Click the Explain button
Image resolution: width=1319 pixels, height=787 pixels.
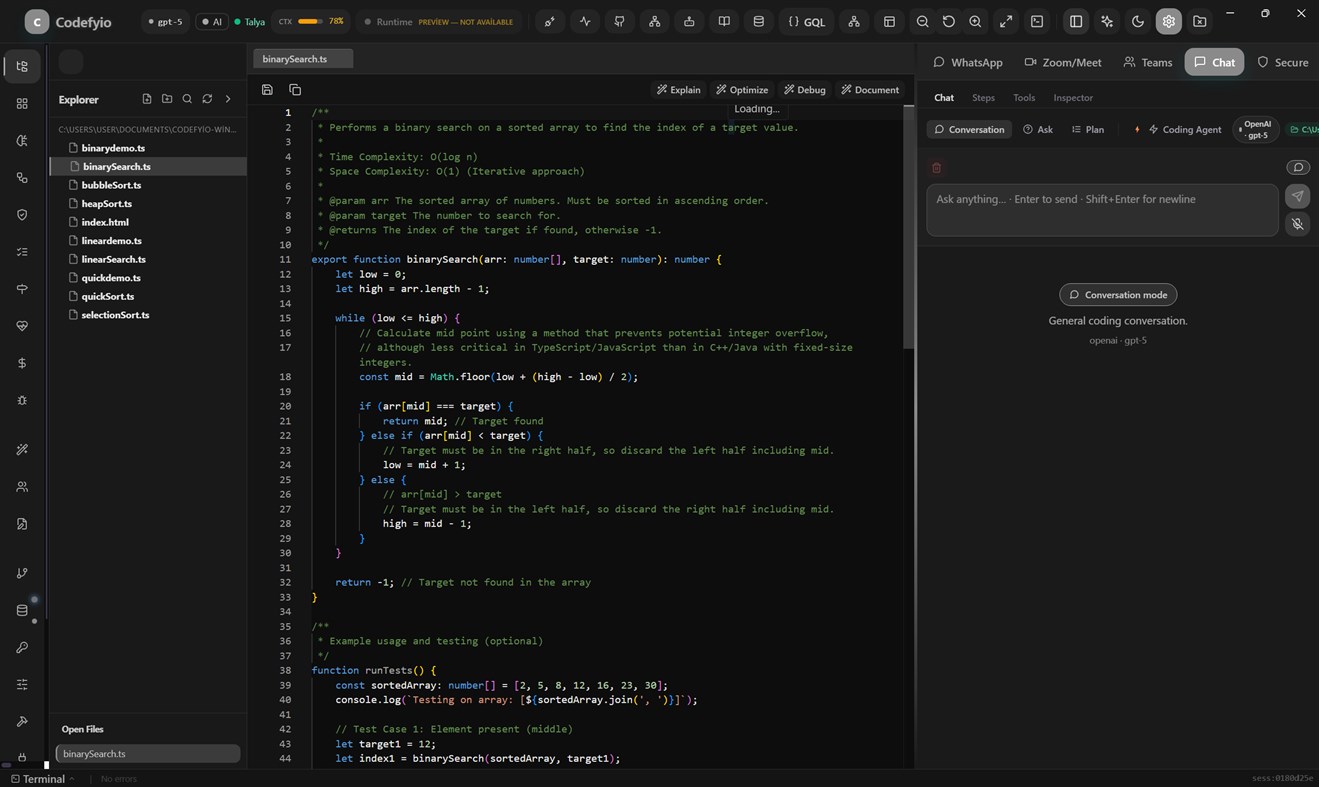click(678, 89)
